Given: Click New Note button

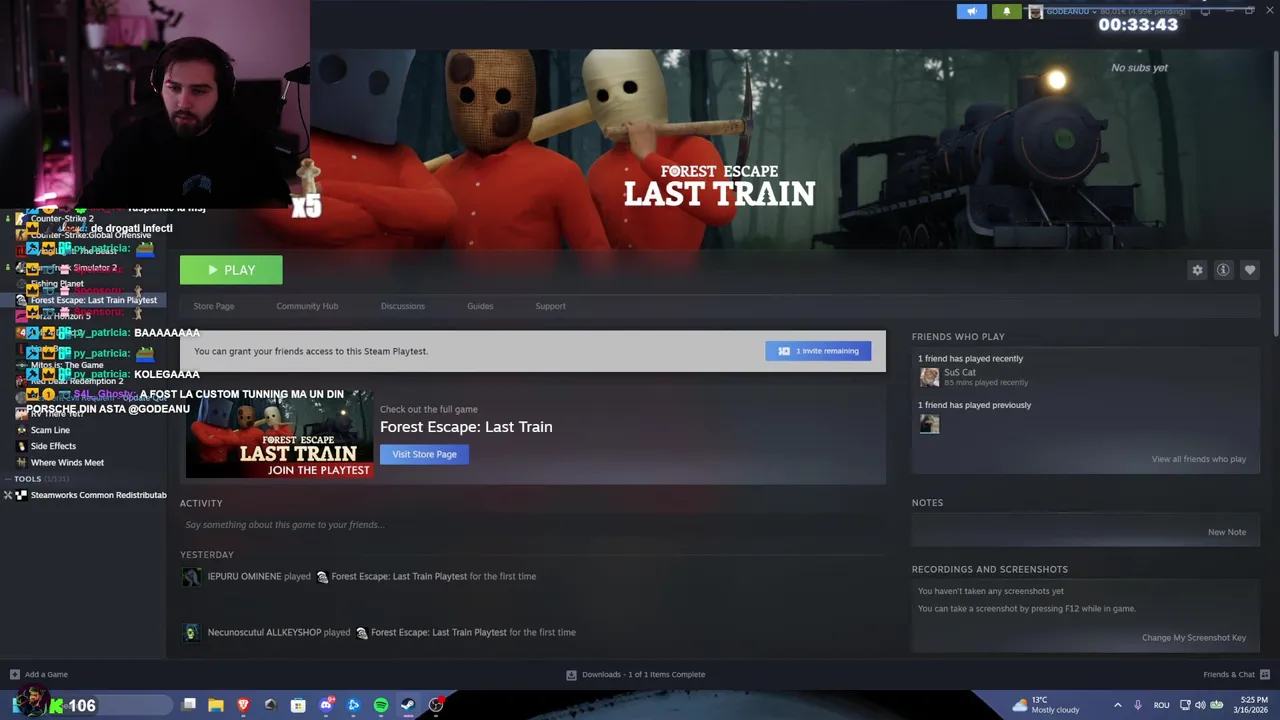Looking at the screenshot, I should (x=1226, y=532).
